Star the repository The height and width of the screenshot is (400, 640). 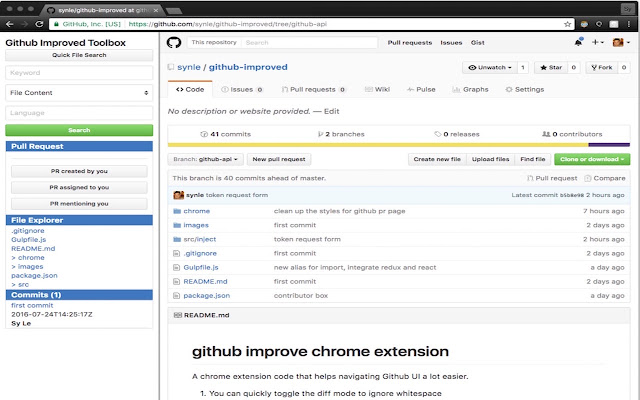[x=551, y=67]
